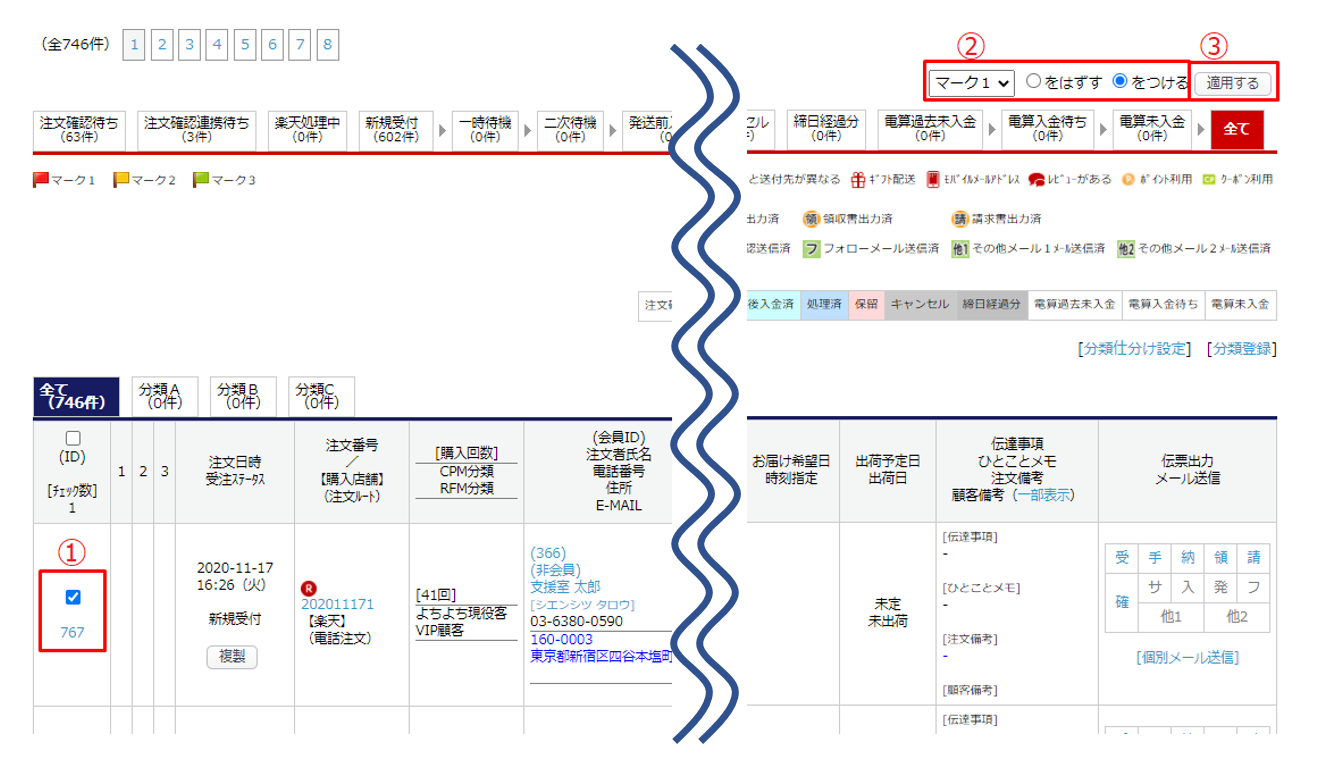
Task: Click the ギフト配送 gift box icon
Action: pyautogui.click(x=858, y=180)
